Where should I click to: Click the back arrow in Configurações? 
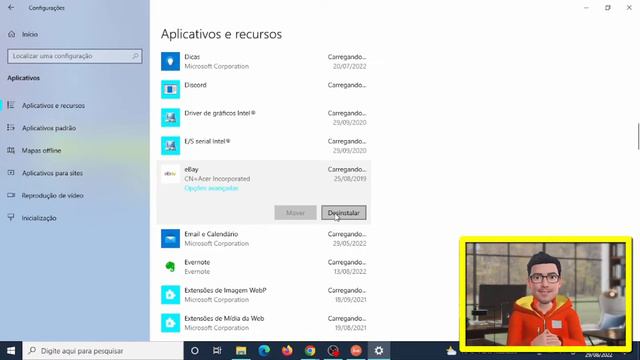(11, 7)
